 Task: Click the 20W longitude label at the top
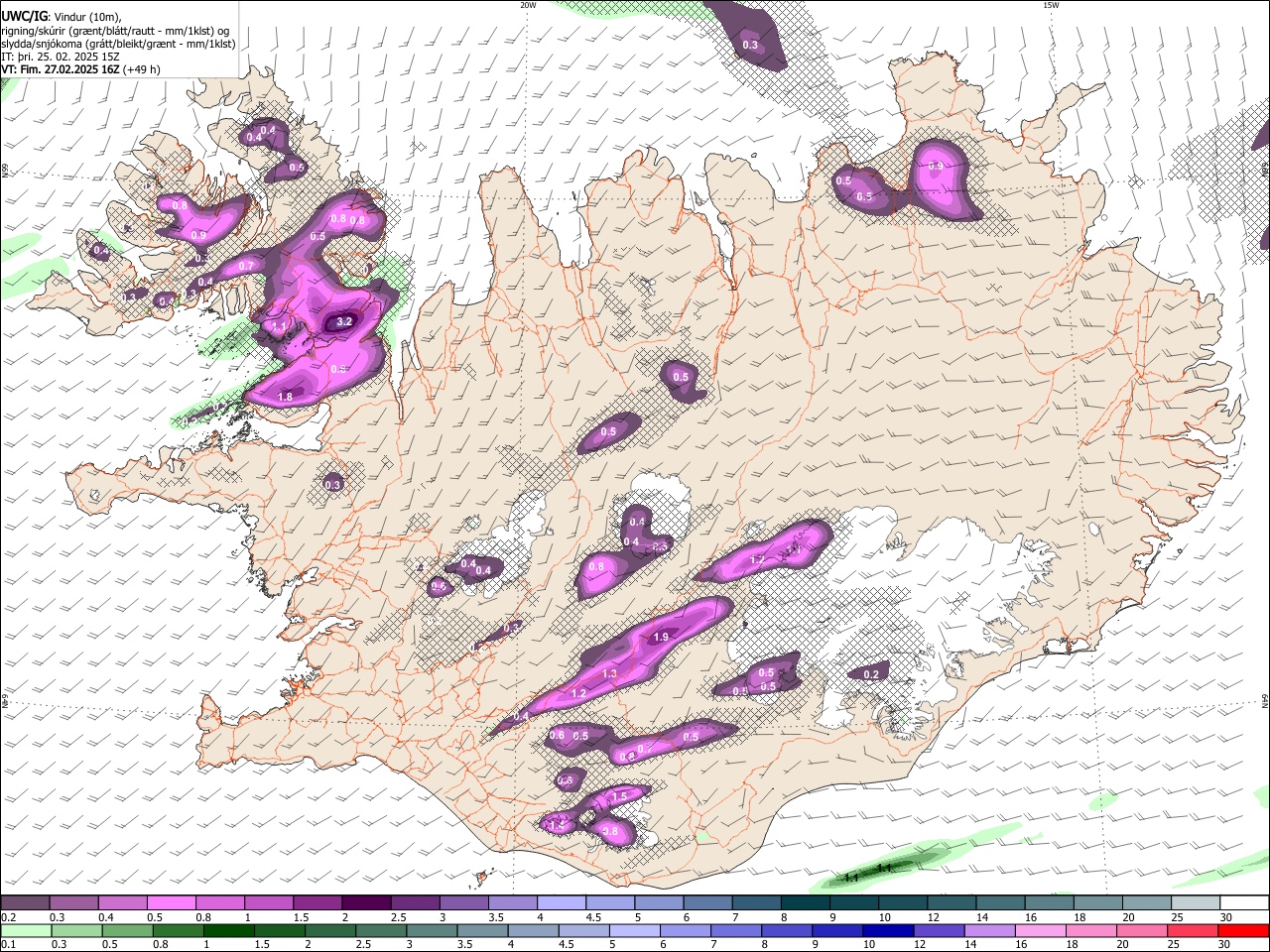click(528, 5)
